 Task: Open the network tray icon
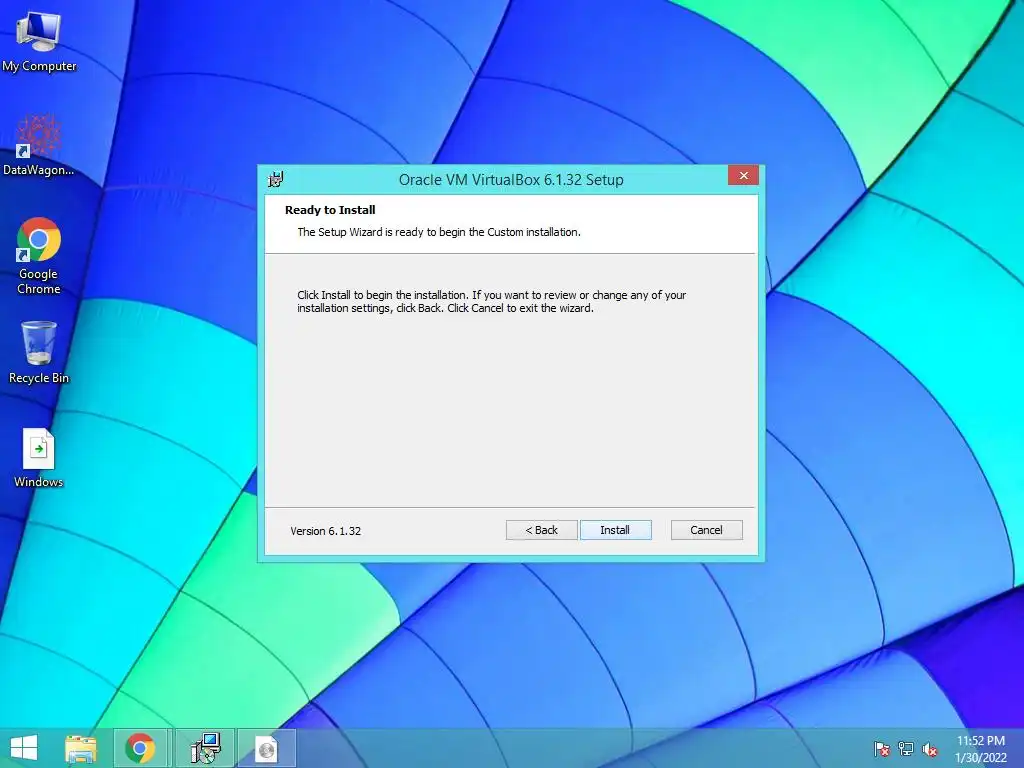point(906,748)
